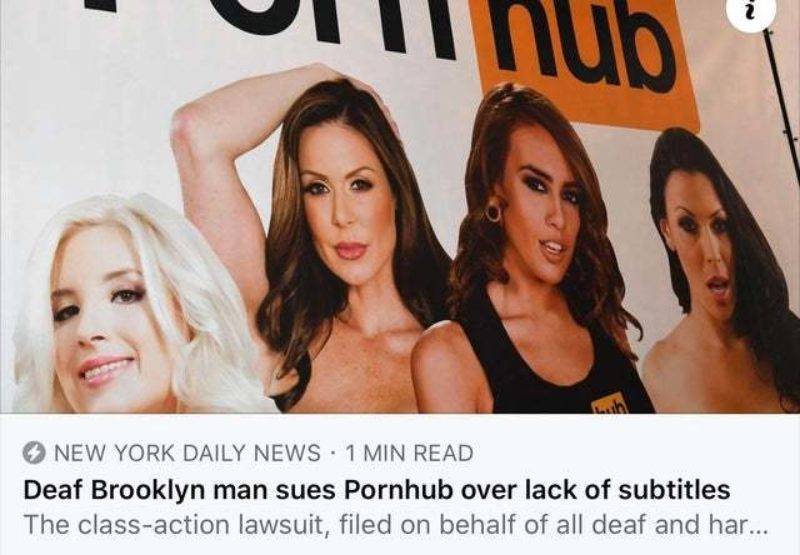
Task: Open the "Deaf Brooklyn man sues Pornhub" headline
Action: 377,490
